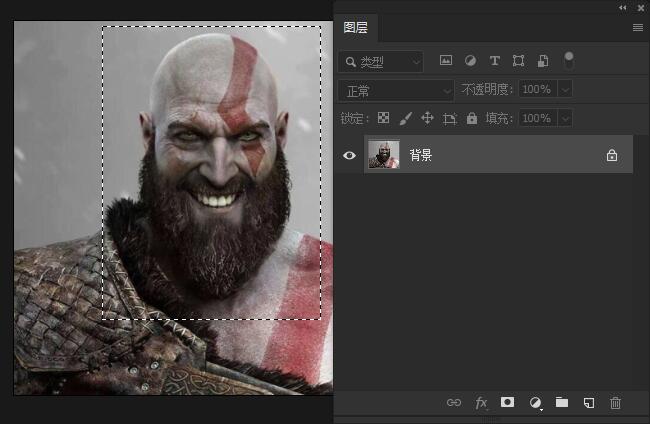Expand the opacity (不透明度) slider arrow
The width and height of the screenshot is (650, 424).
tap(565, 90)
